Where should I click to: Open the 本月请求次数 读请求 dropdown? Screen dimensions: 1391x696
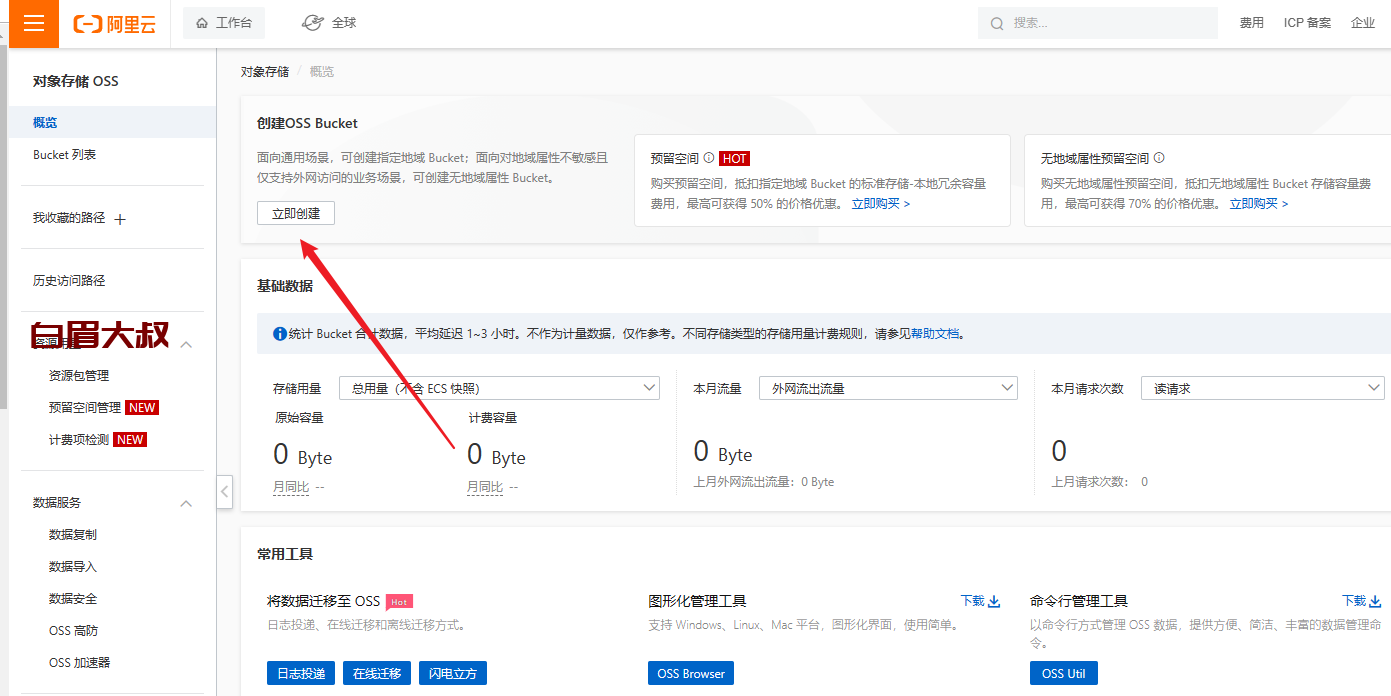(1262, 388)
